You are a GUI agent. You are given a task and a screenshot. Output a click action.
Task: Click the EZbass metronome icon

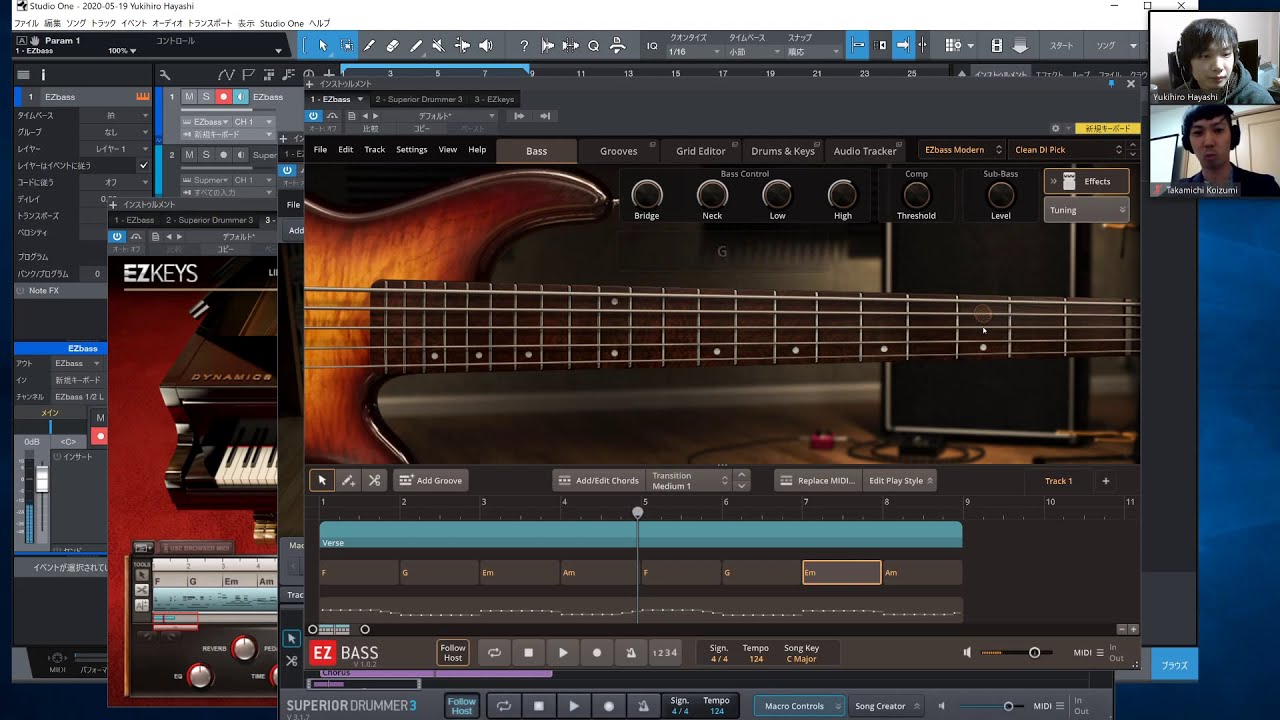[x=631, y=653]
